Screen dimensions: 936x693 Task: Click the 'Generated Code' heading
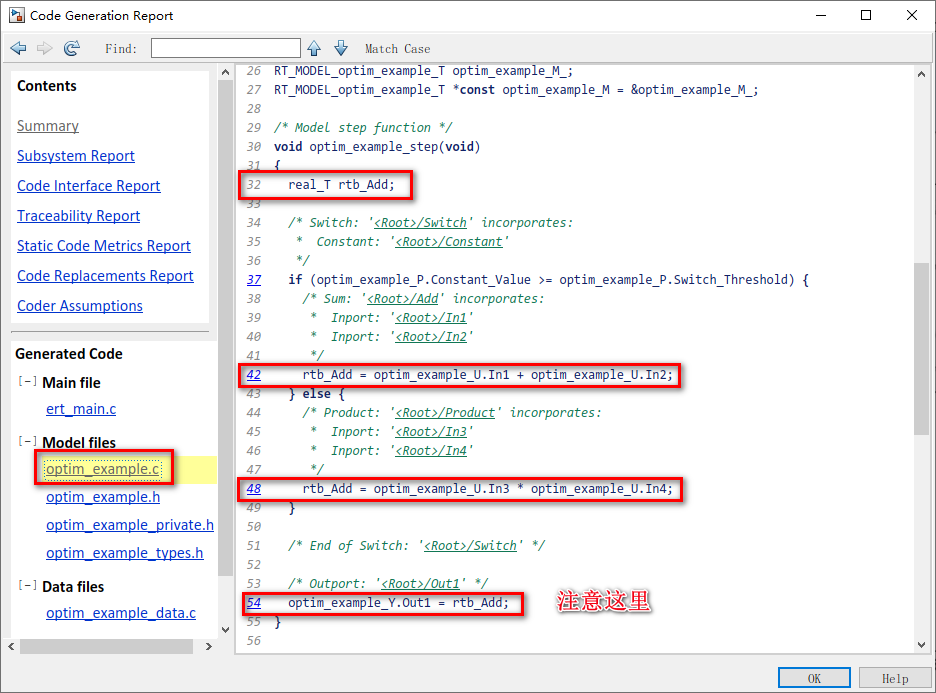coord(69,353)
